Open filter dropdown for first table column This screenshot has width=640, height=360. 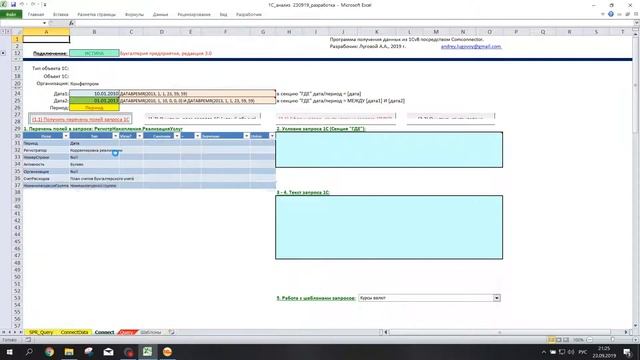click(66, 136)
